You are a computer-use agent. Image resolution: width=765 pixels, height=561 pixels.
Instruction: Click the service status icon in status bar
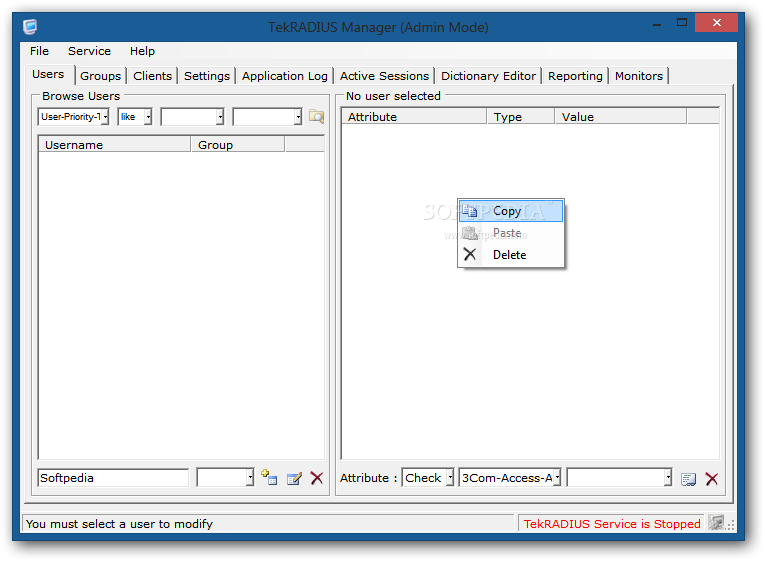point(716,522)
